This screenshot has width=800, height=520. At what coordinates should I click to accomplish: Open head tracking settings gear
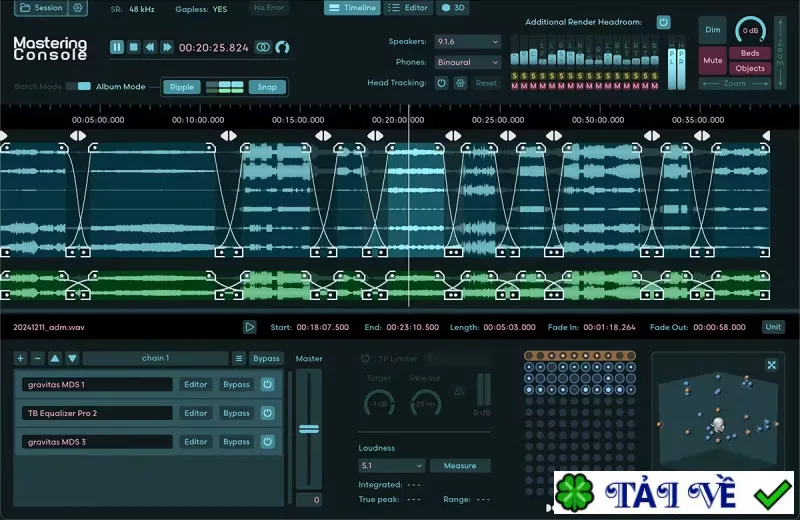coord(460,83)
